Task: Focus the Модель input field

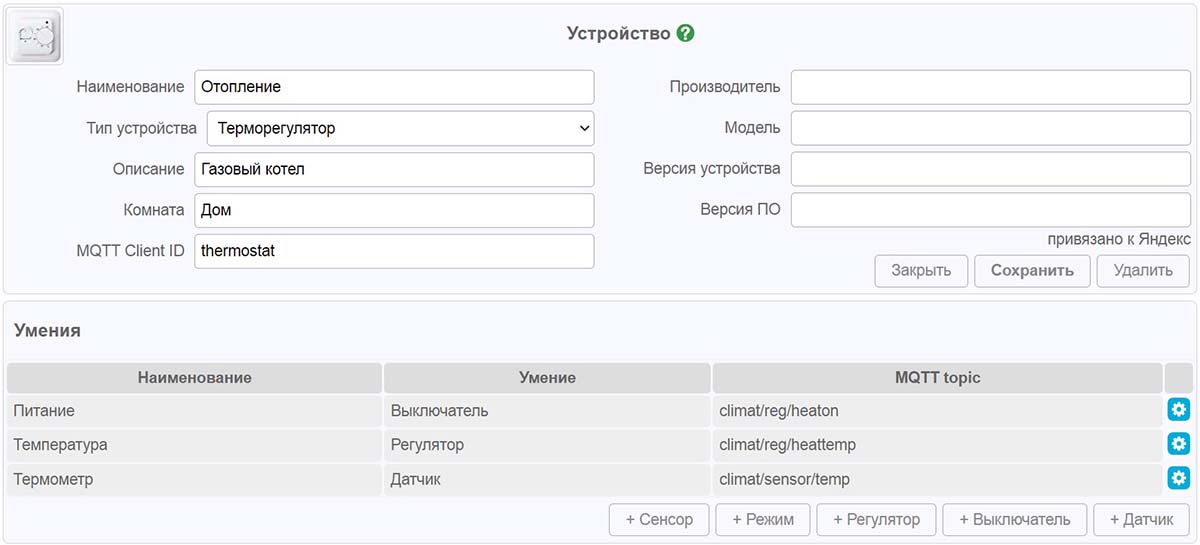Action: 991,128
